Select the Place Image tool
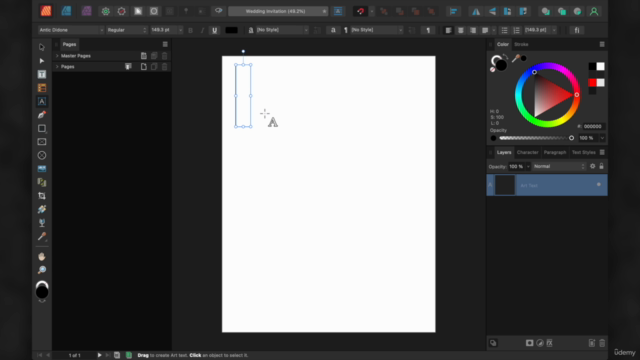Viewport: 640px width, 360px height. coord(42,169)
